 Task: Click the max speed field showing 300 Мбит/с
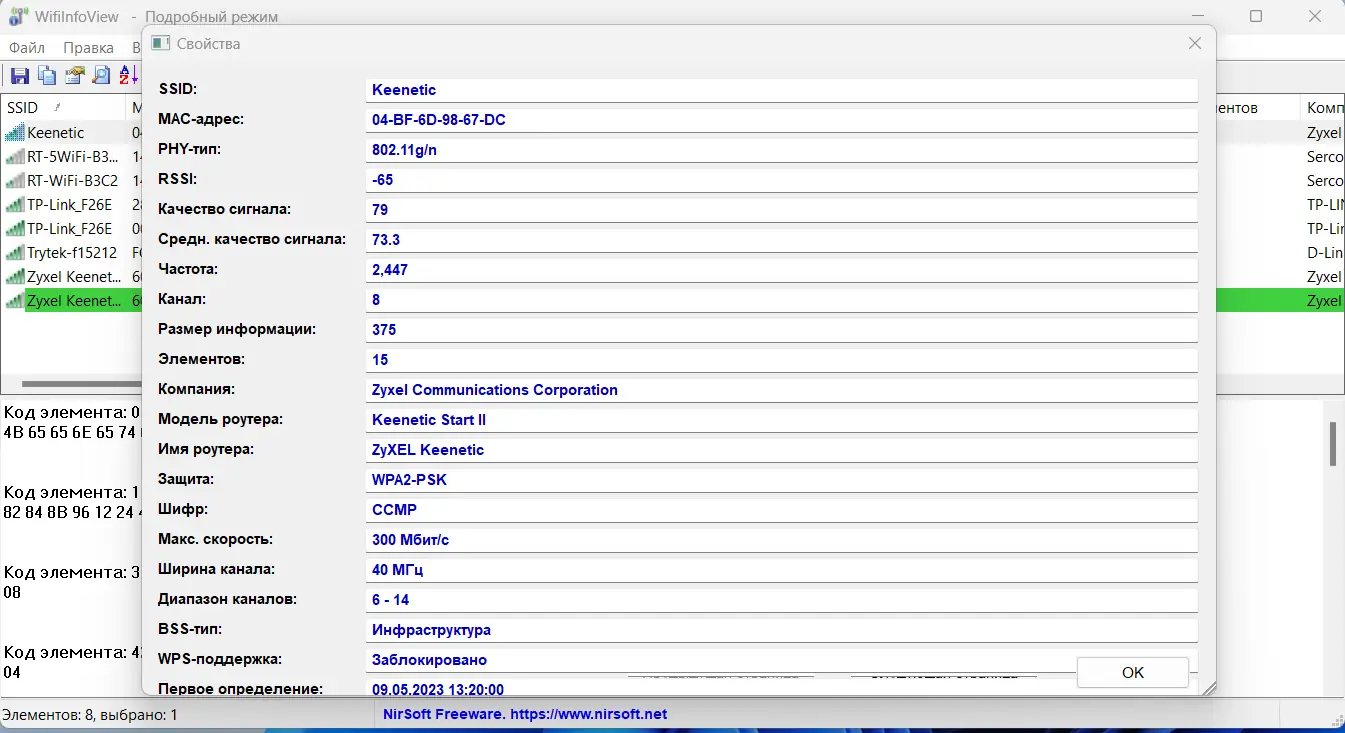782,540
